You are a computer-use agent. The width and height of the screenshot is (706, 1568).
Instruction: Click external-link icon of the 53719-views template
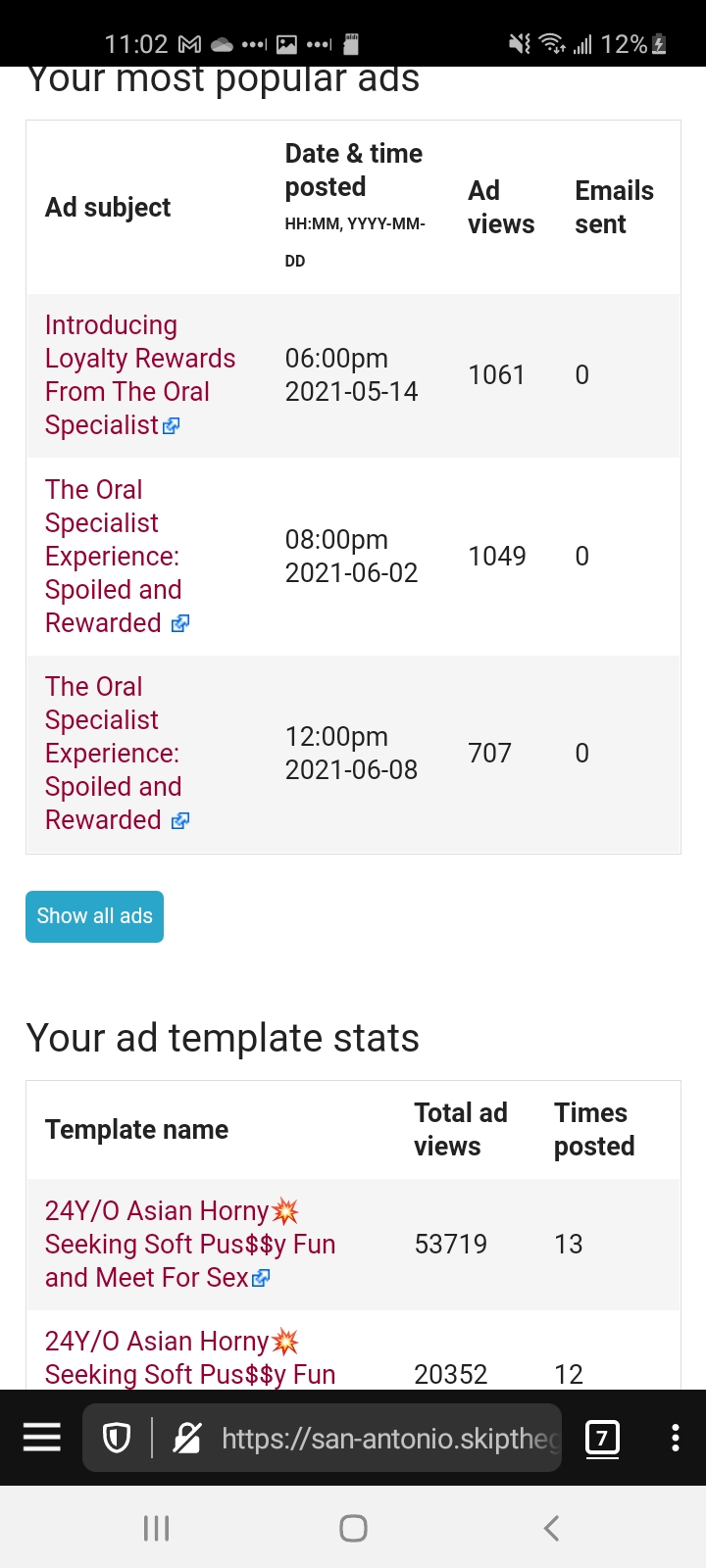261,1278
